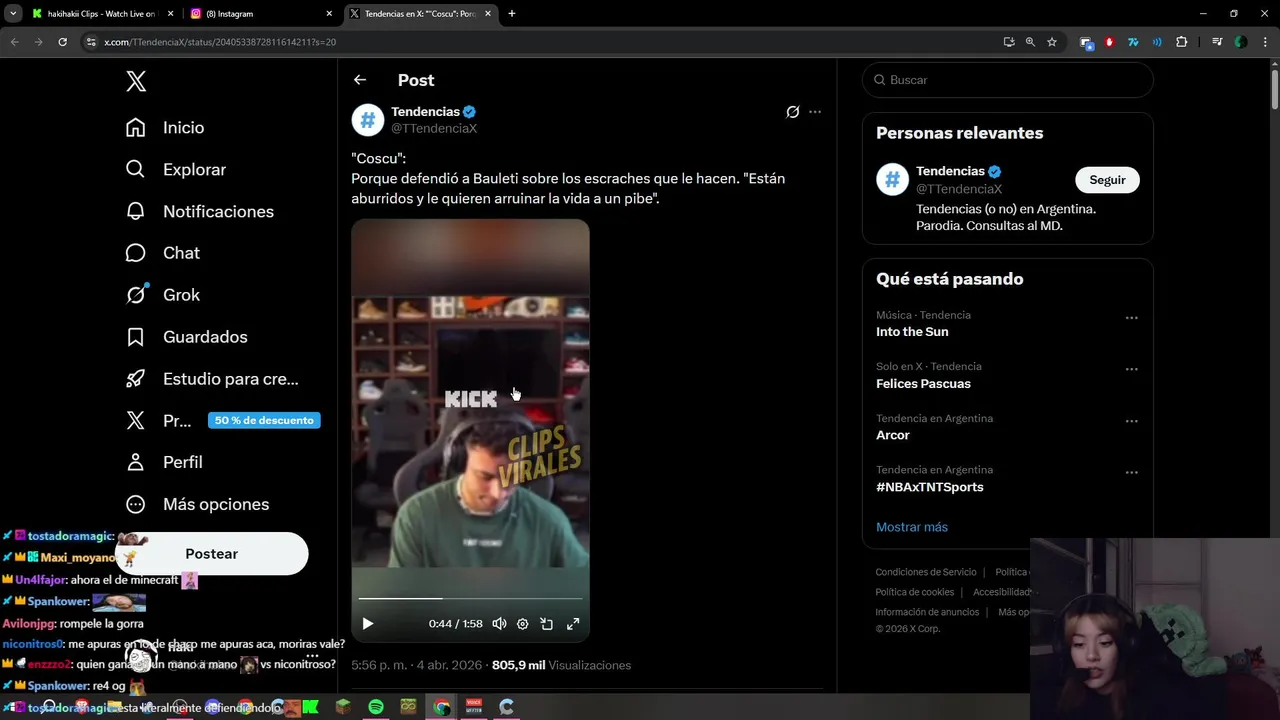Viewport: 1280px width, 720px height.
Task: Play the video in the post
Action: coord(368,624)
